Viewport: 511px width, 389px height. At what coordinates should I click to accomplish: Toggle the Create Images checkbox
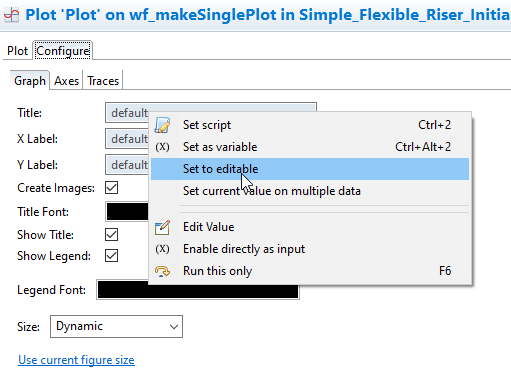111,188
